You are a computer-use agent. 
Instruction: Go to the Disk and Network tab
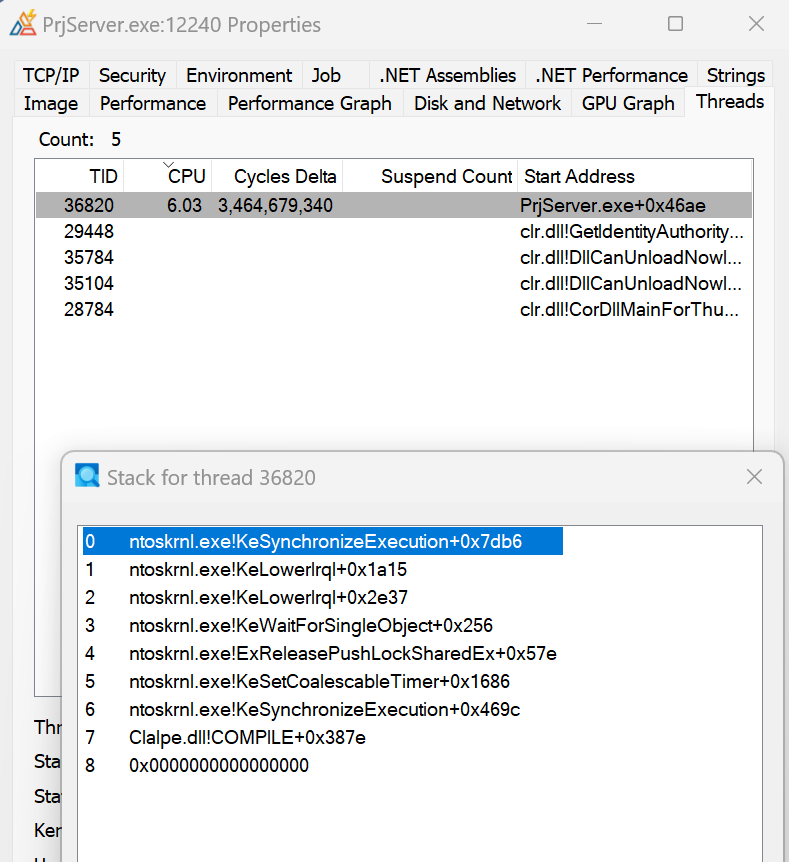(487, 103)
